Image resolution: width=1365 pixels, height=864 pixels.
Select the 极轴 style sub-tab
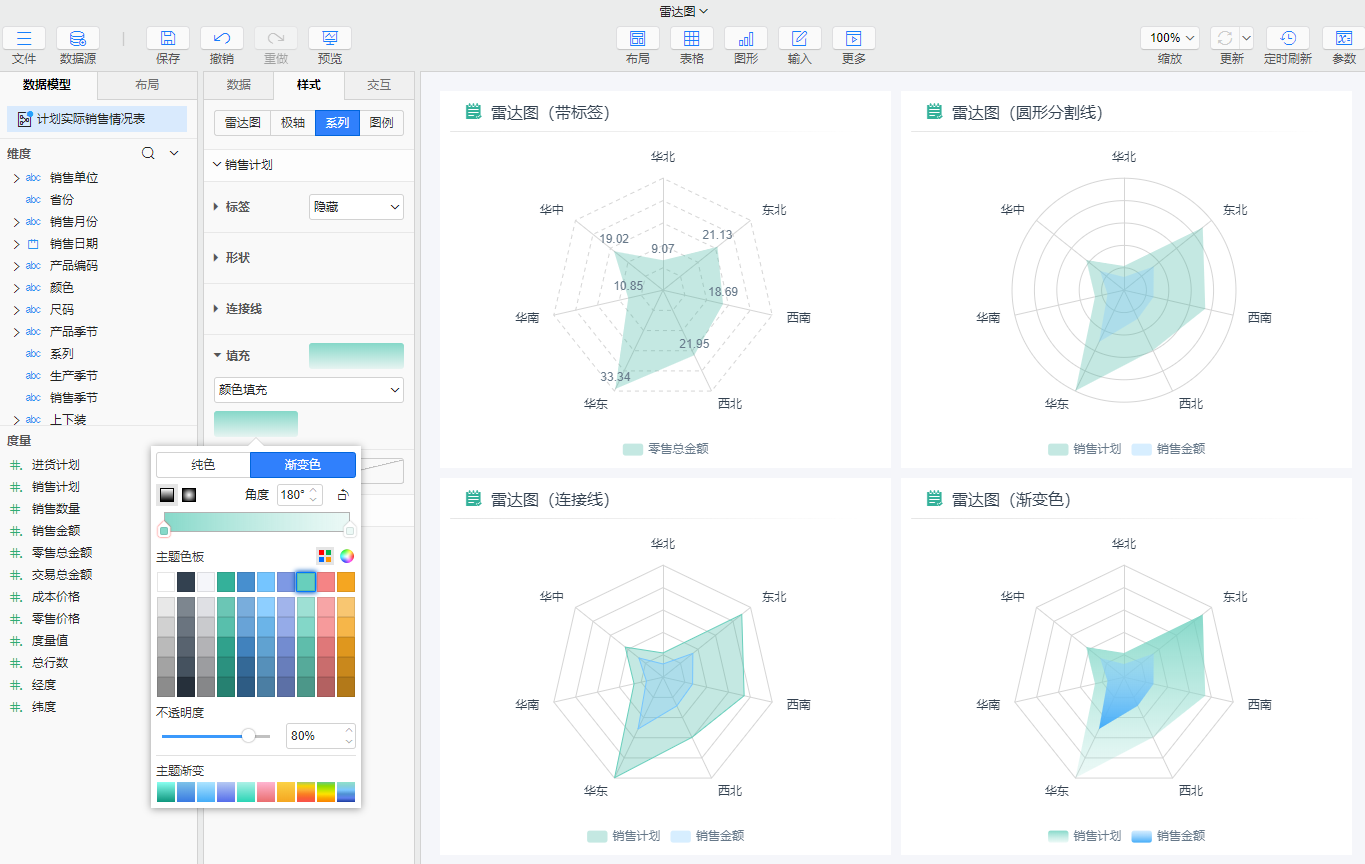click(x=293, y=123)
